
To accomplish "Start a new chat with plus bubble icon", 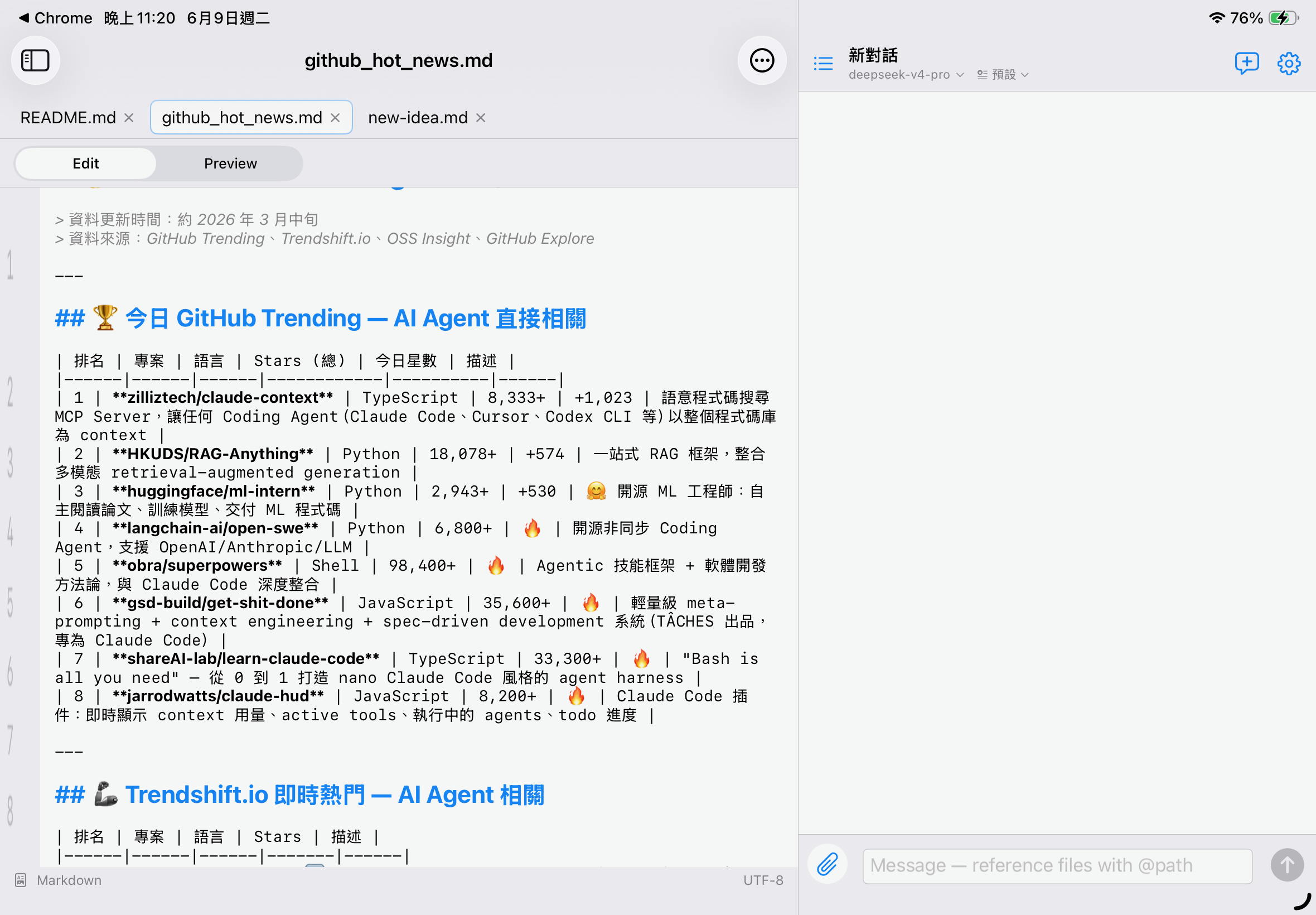I will (1247, 63).
